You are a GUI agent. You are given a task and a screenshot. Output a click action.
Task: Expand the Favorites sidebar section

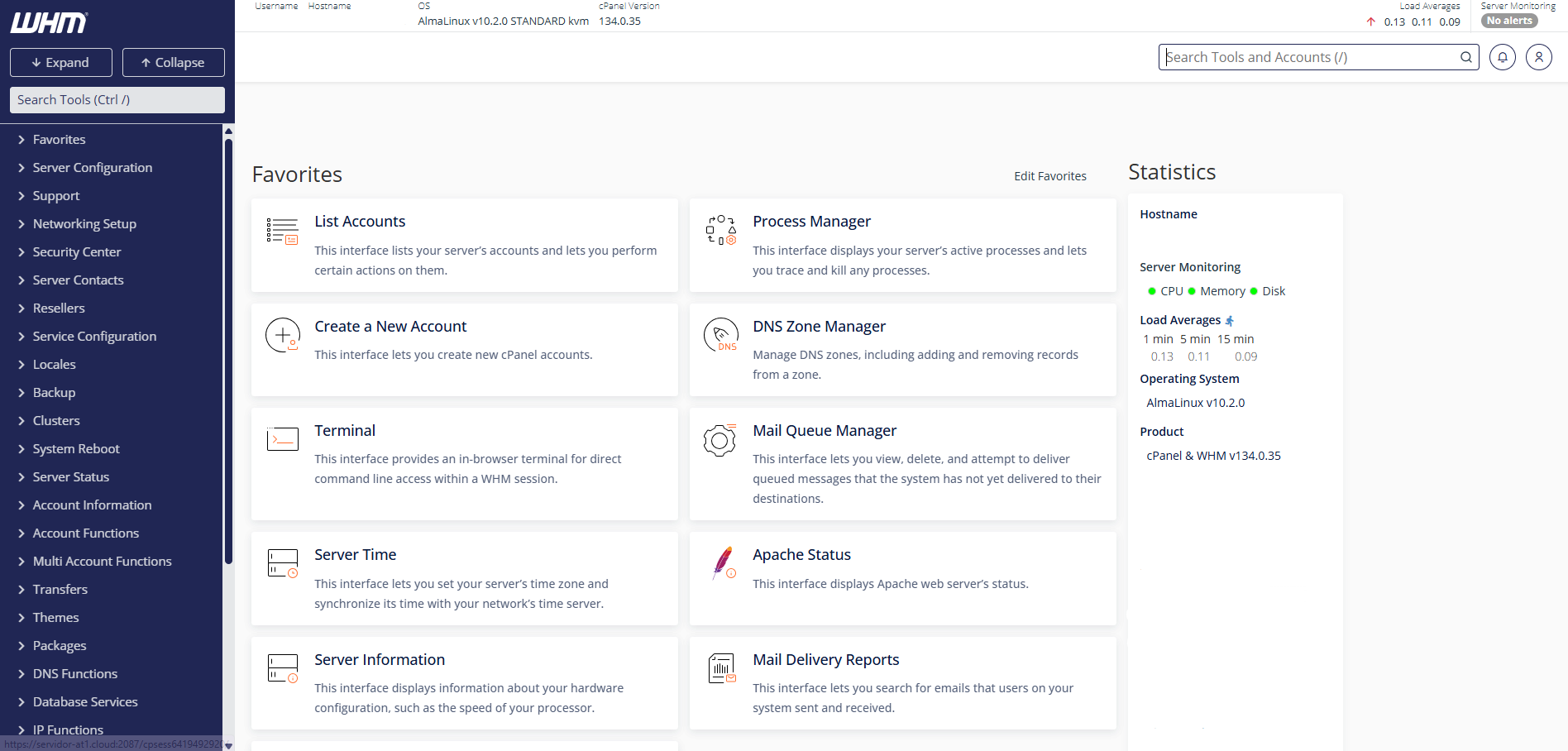(112, 140)
